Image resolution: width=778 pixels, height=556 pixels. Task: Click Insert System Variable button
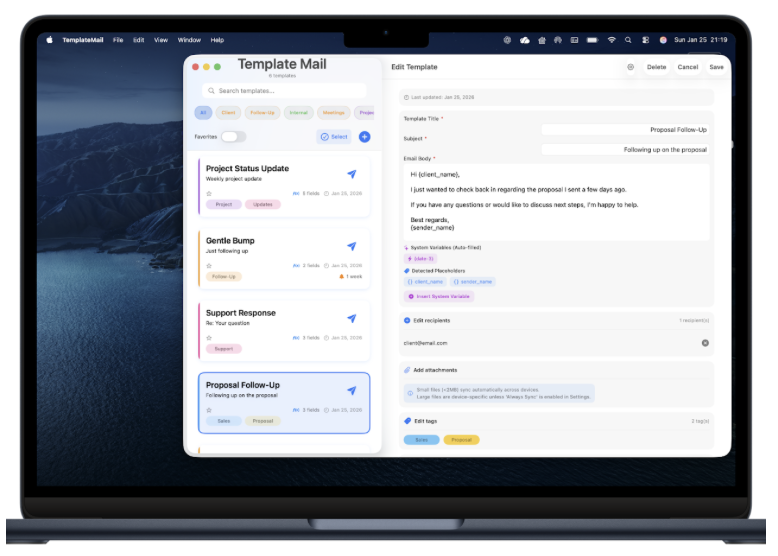coord(439,297)
